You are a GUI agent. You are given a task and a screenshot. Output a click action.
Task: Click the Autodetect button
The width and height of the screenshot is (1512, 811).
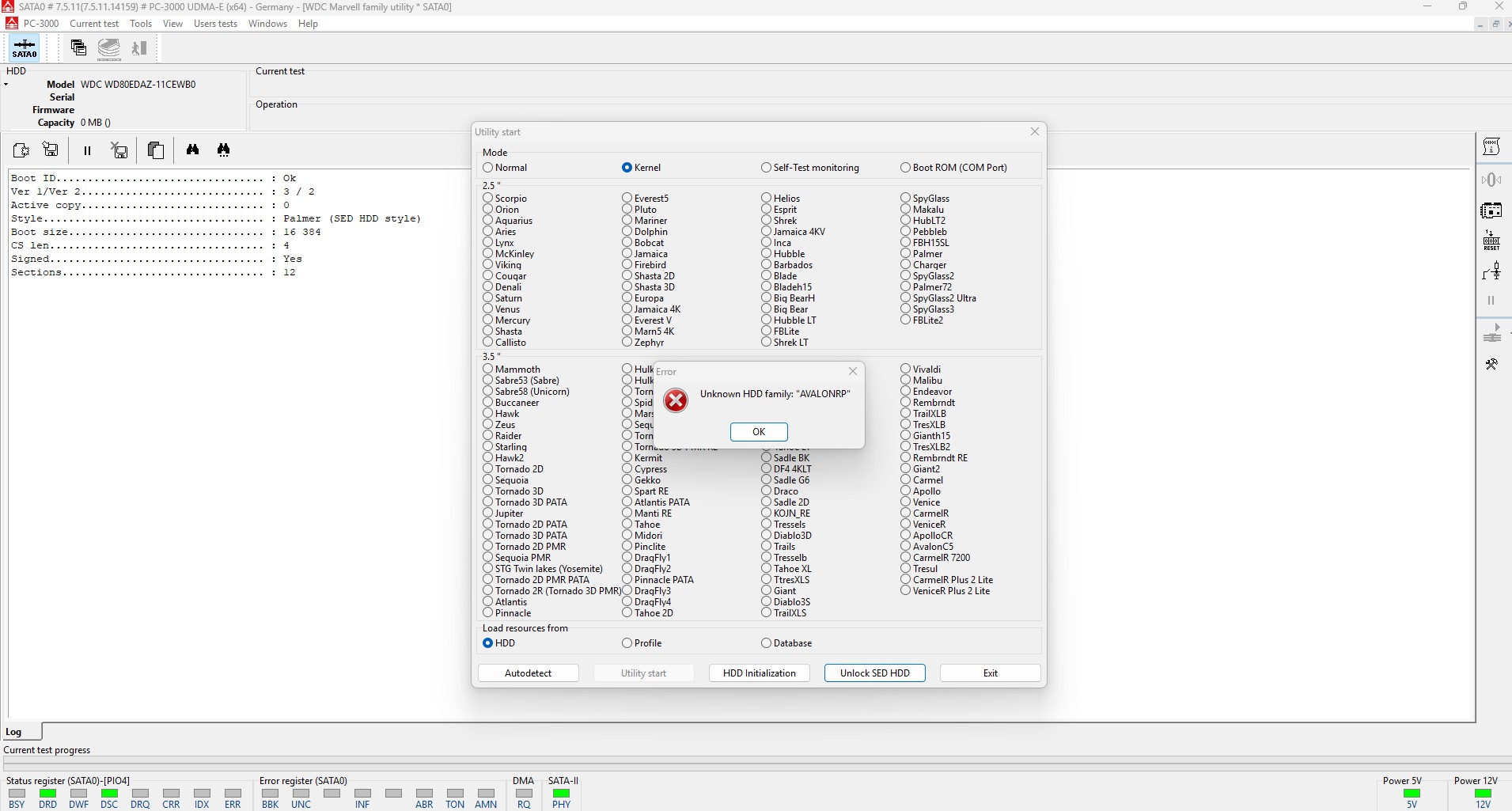pyautogui.click(x=529, y=673)
